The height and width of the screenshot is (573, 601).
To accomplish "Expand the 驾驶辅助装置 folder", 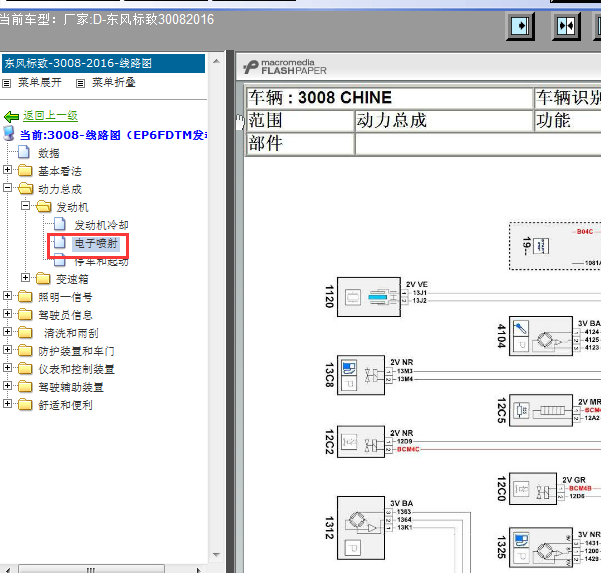I will coord(7,386).
